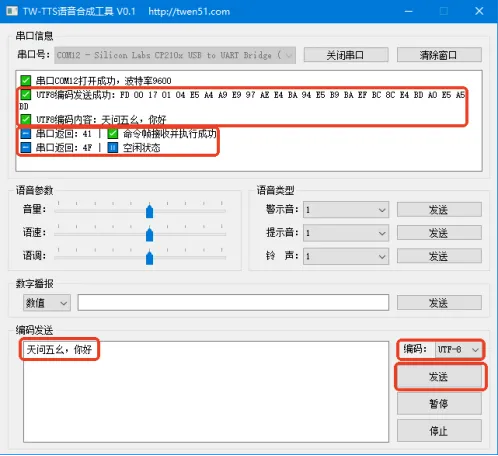Screen dimensions: 498x456
Task: Click the http://twen51.com title text
Action: (x=189, y=12)
